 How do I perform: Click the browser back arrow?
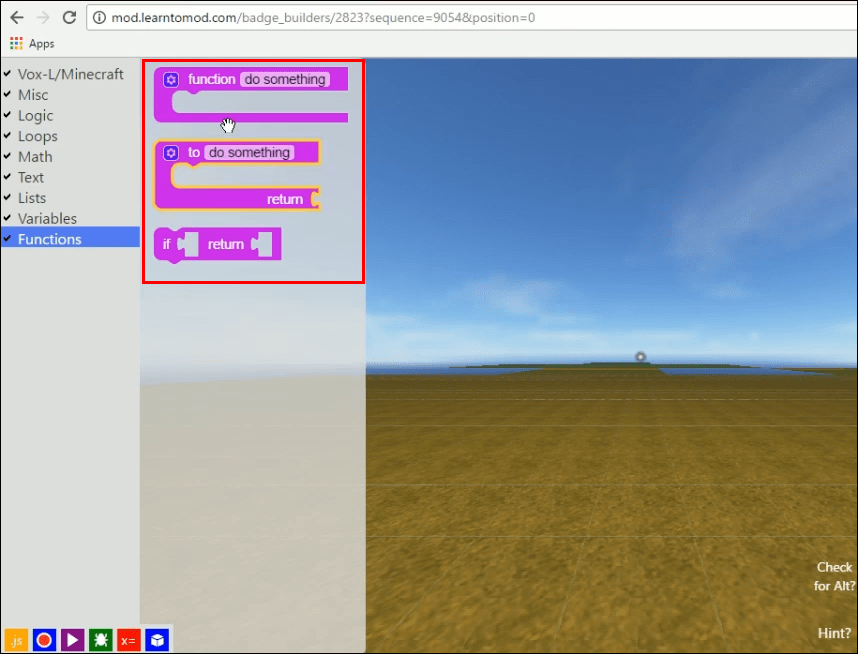tap(17, 18)
